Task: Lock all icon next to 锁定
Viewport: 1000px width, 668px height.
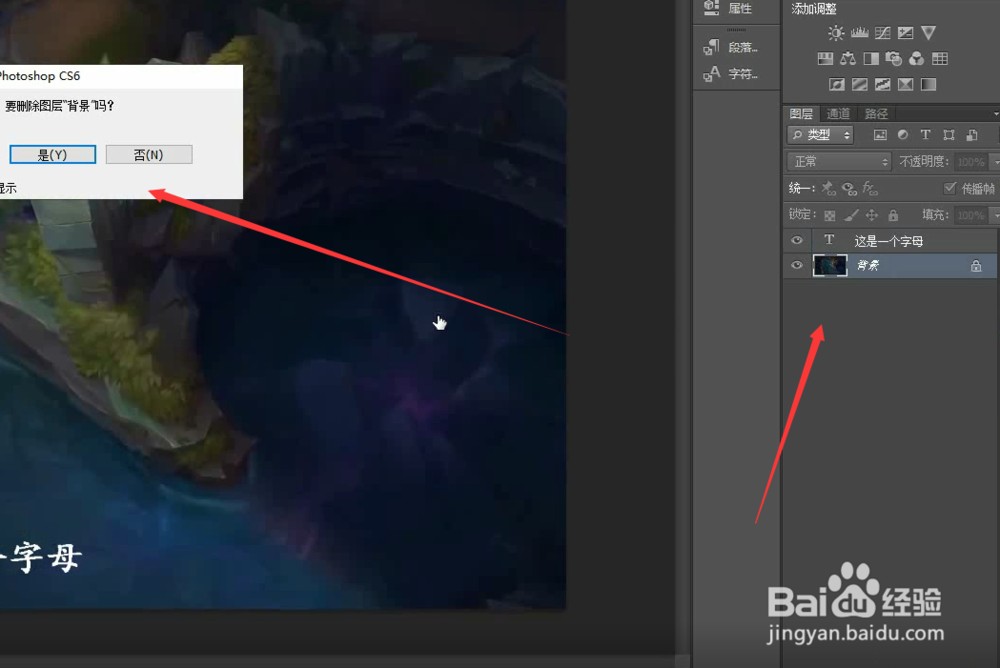Action: pos(893,216)
